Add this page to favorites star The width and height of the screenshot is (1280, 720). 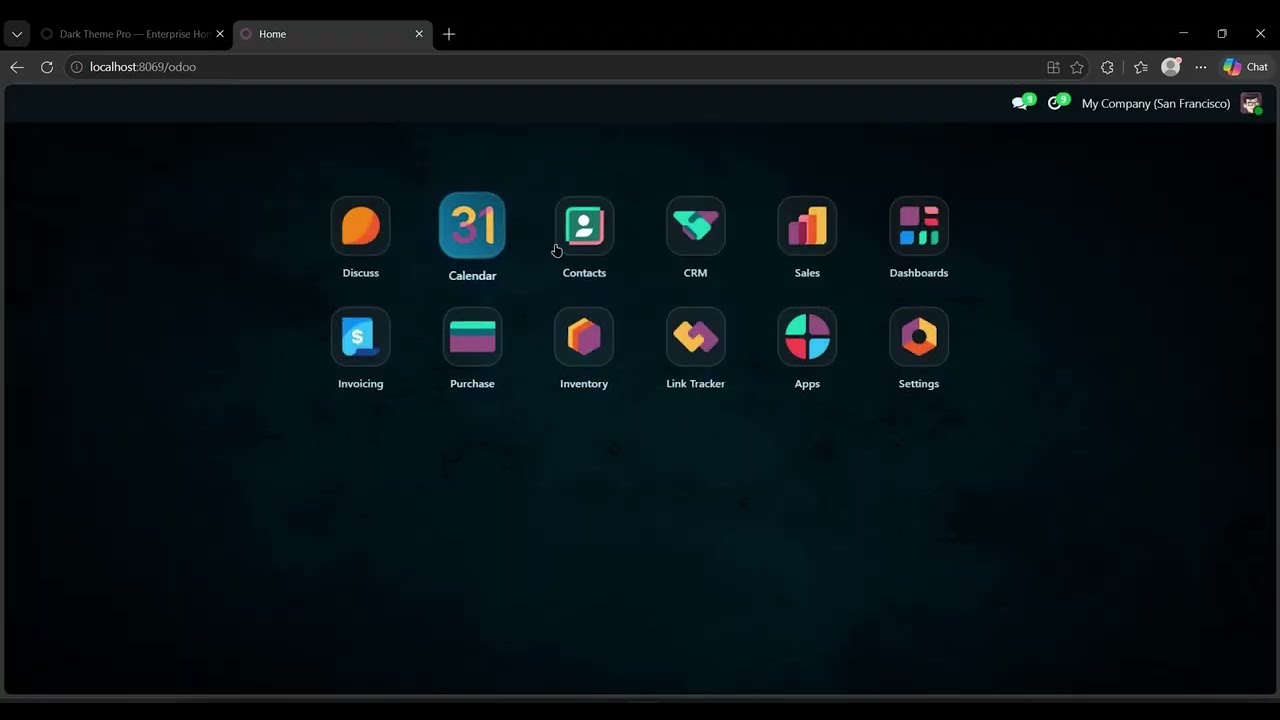tap(1077, 67)
